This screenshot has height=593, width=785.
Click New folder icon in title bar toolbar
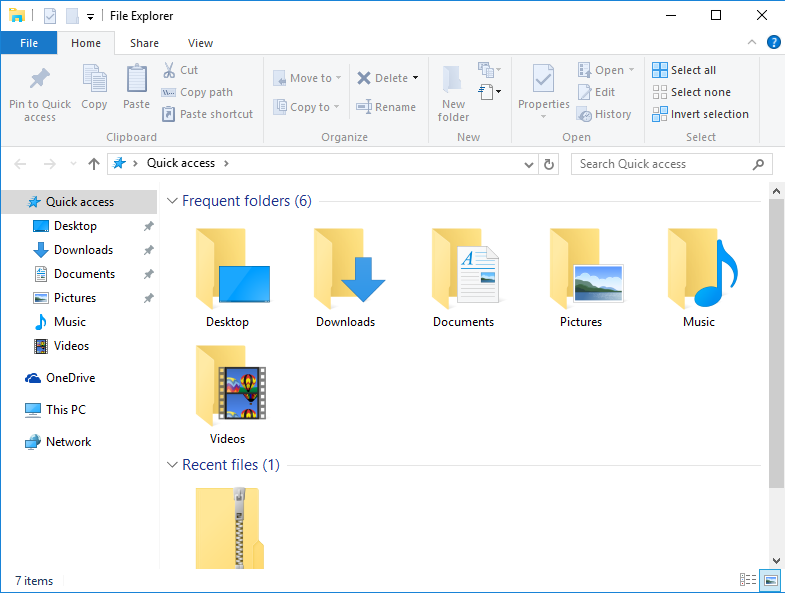click(x=73, y=16)
